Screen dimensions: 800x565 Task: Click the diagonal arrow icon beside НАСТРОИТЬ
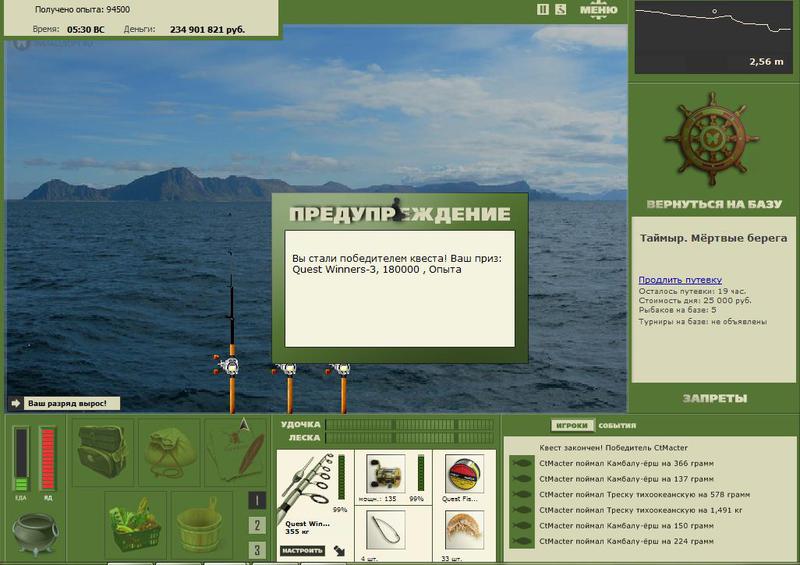[339, 551]
